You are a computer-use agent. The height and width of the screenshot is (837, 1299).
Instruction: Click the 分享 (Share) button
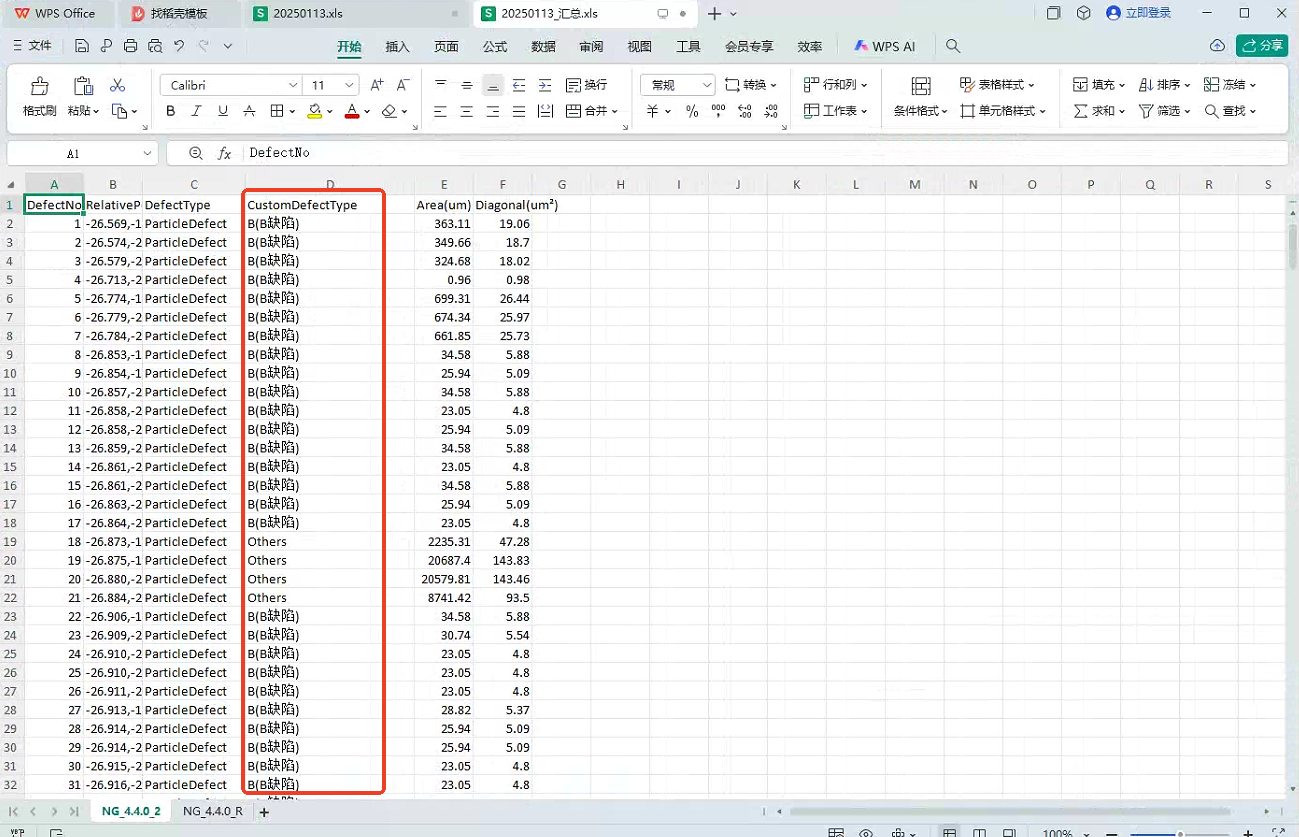(1262, 46)
